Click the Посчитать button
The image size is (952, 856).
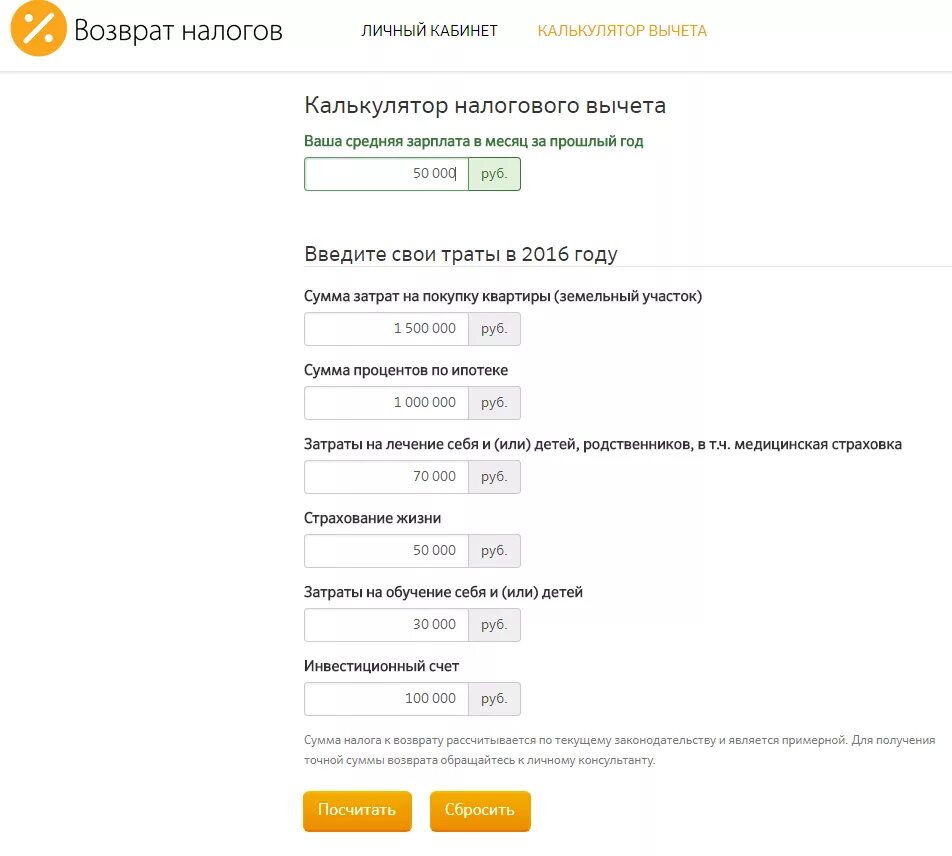click(x=358, y=811)
